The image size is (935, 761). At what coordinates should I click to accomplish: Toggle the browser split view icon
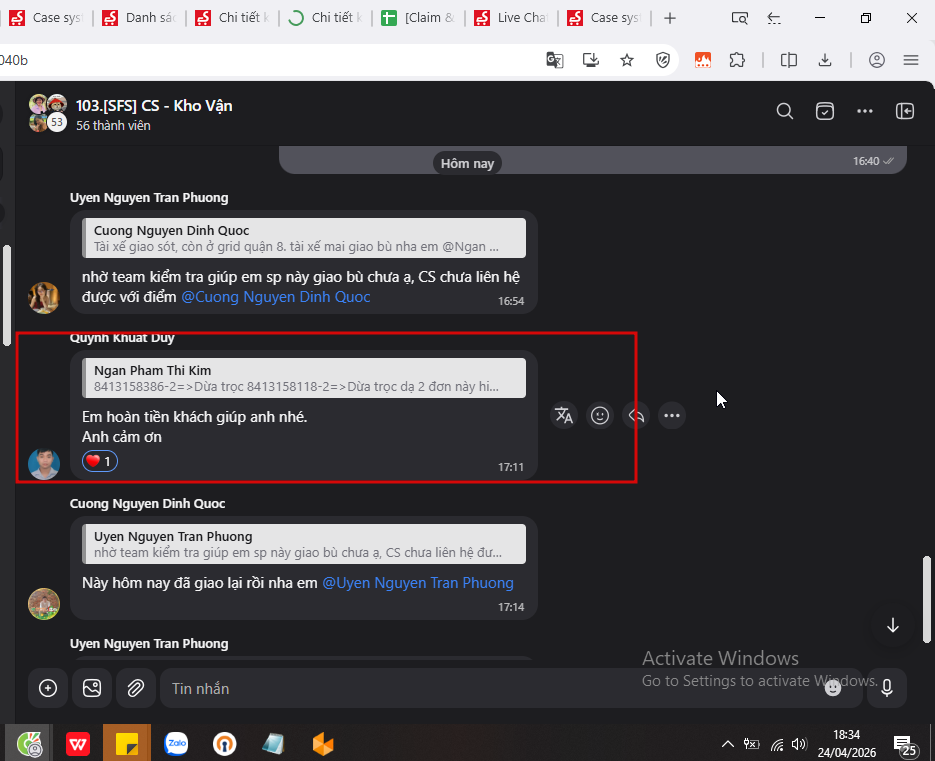[x=788, y=60]
